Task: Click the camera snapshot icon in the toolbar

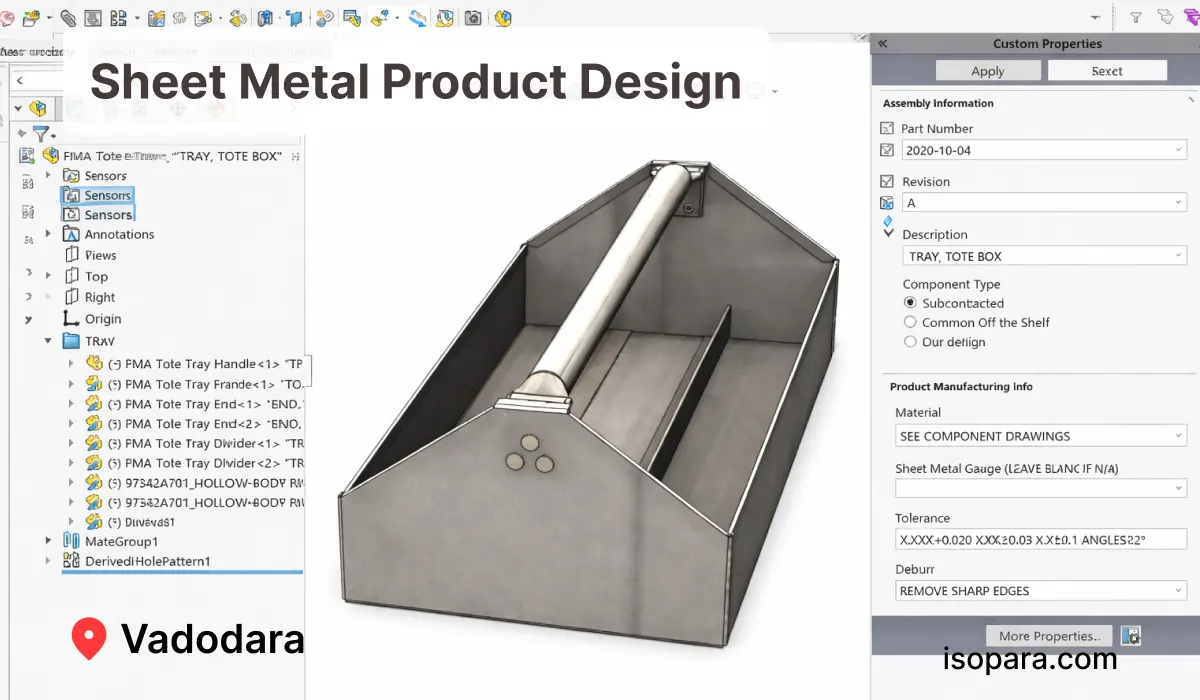Action: click(x=473, y=18)
